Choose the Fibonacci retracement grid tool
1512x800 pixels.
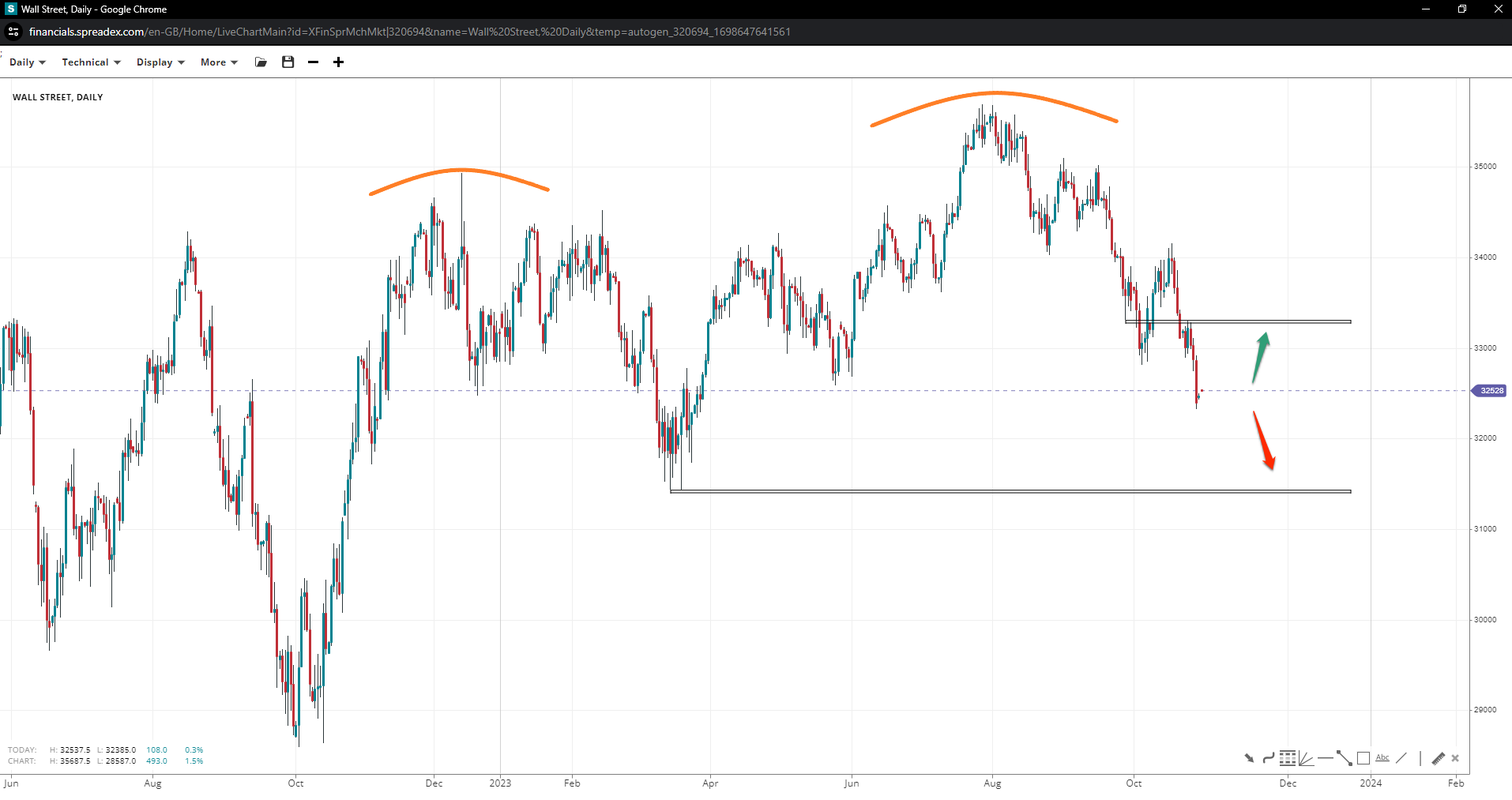1288,758
